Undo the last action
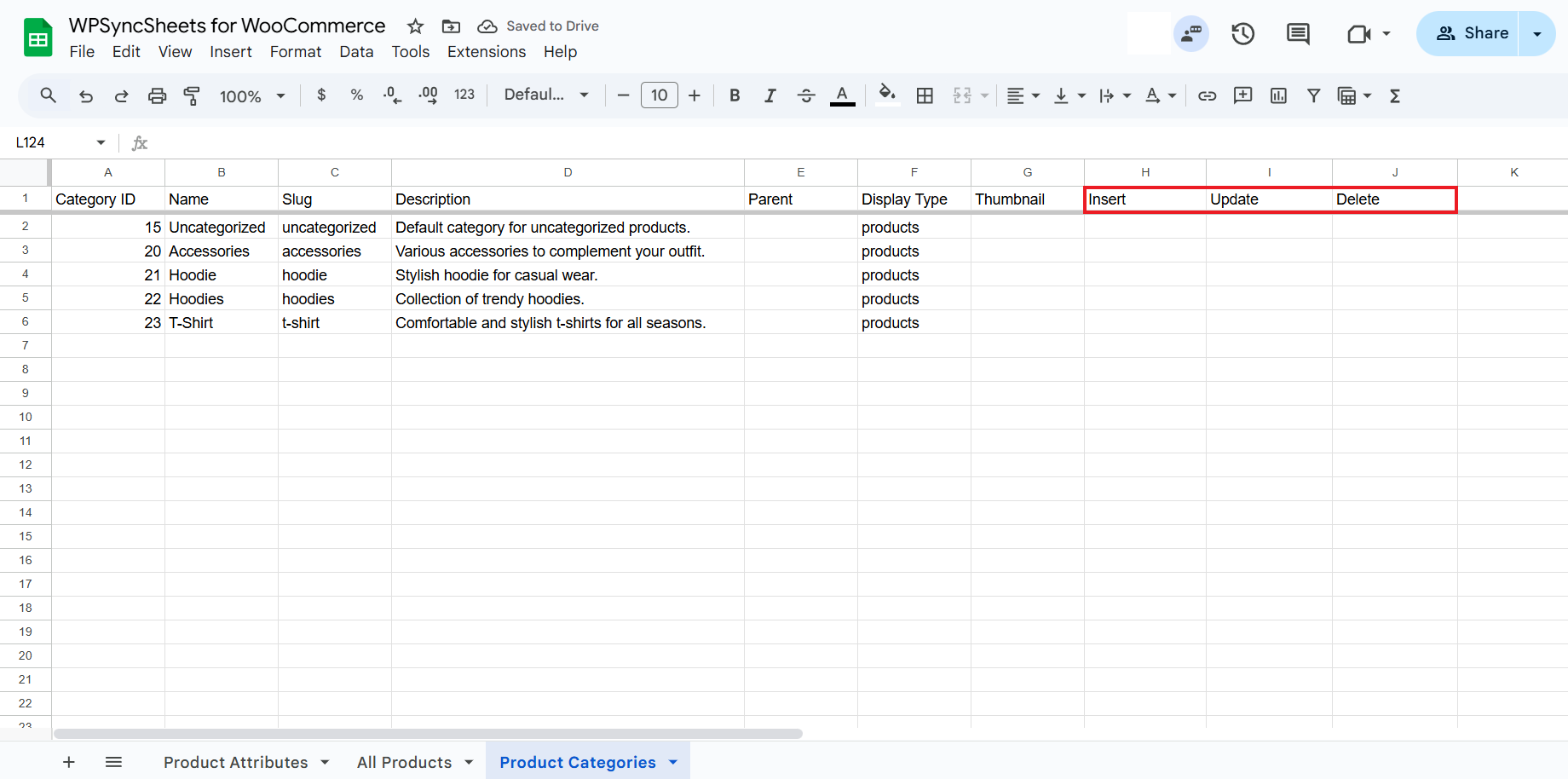 pyautogui.click(x=86, y=95)
